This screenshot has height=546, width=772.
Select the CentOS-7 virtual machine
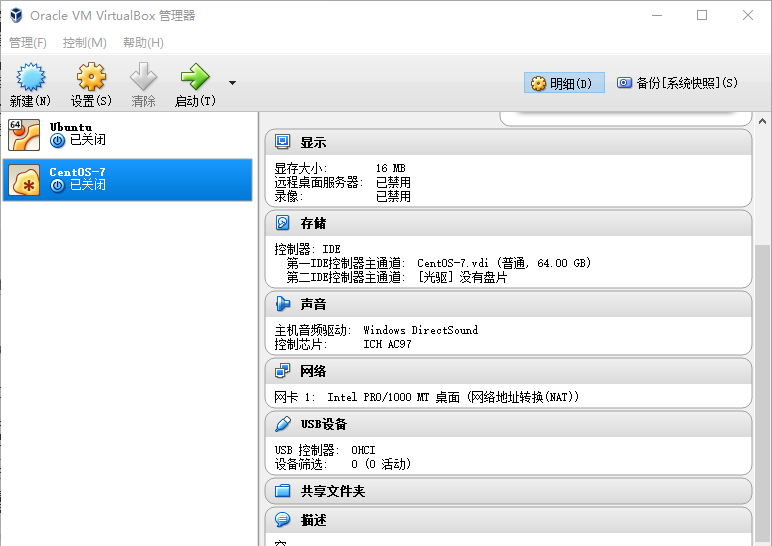point(128,179)
